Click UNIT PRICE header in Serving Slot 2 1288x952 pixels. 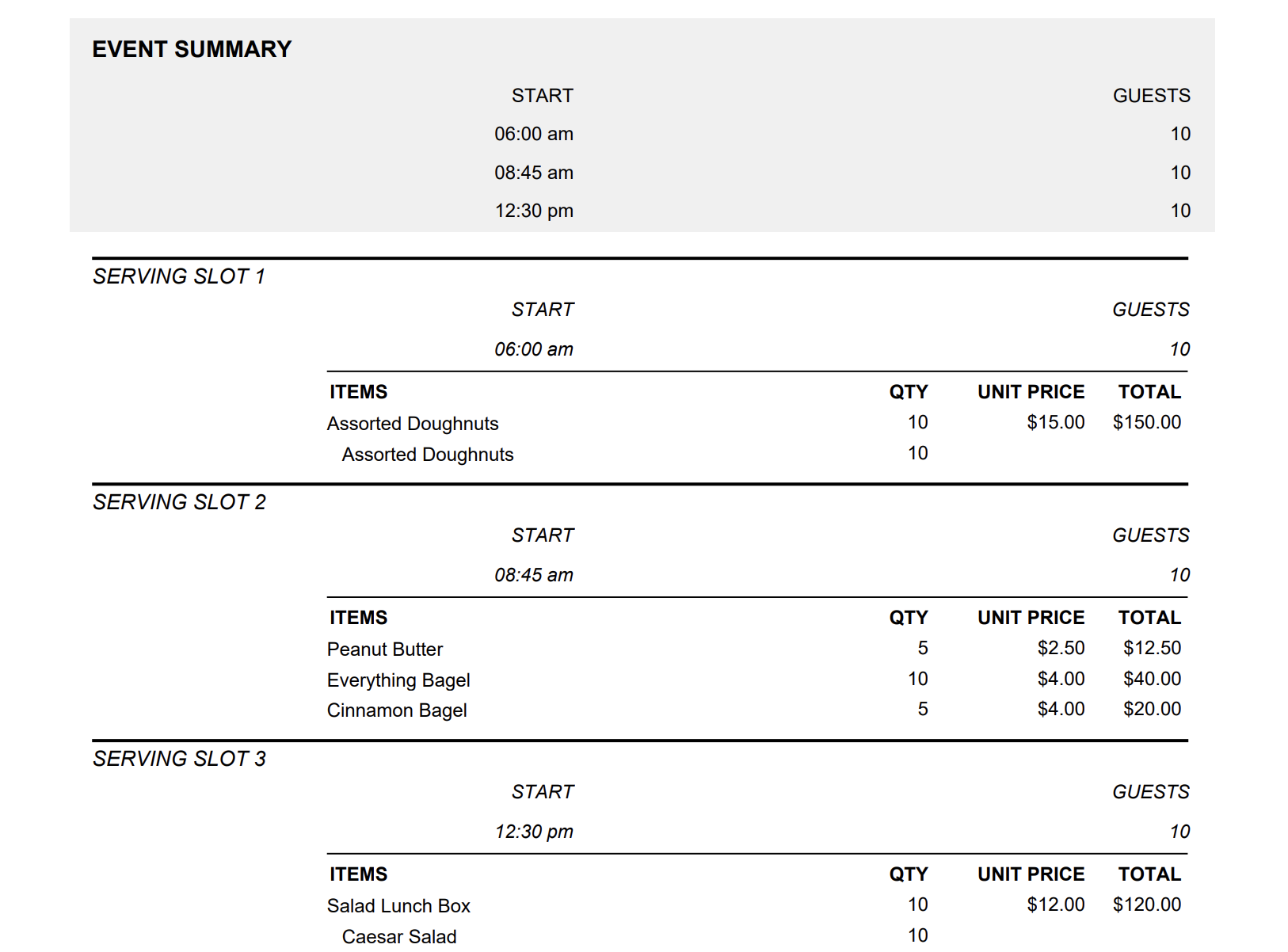[1031, 618]
